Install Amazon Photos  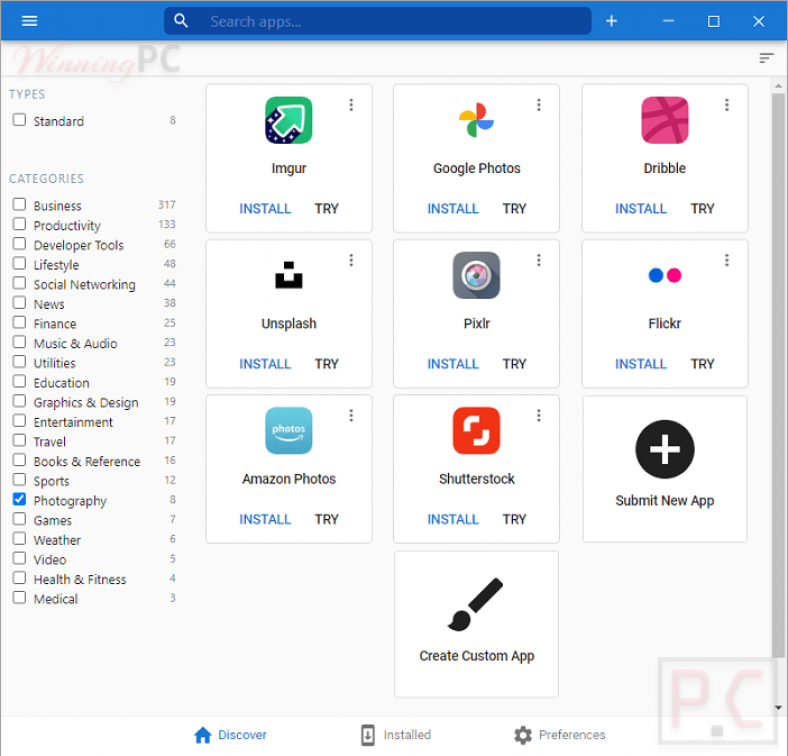click(x=265, y=519)
